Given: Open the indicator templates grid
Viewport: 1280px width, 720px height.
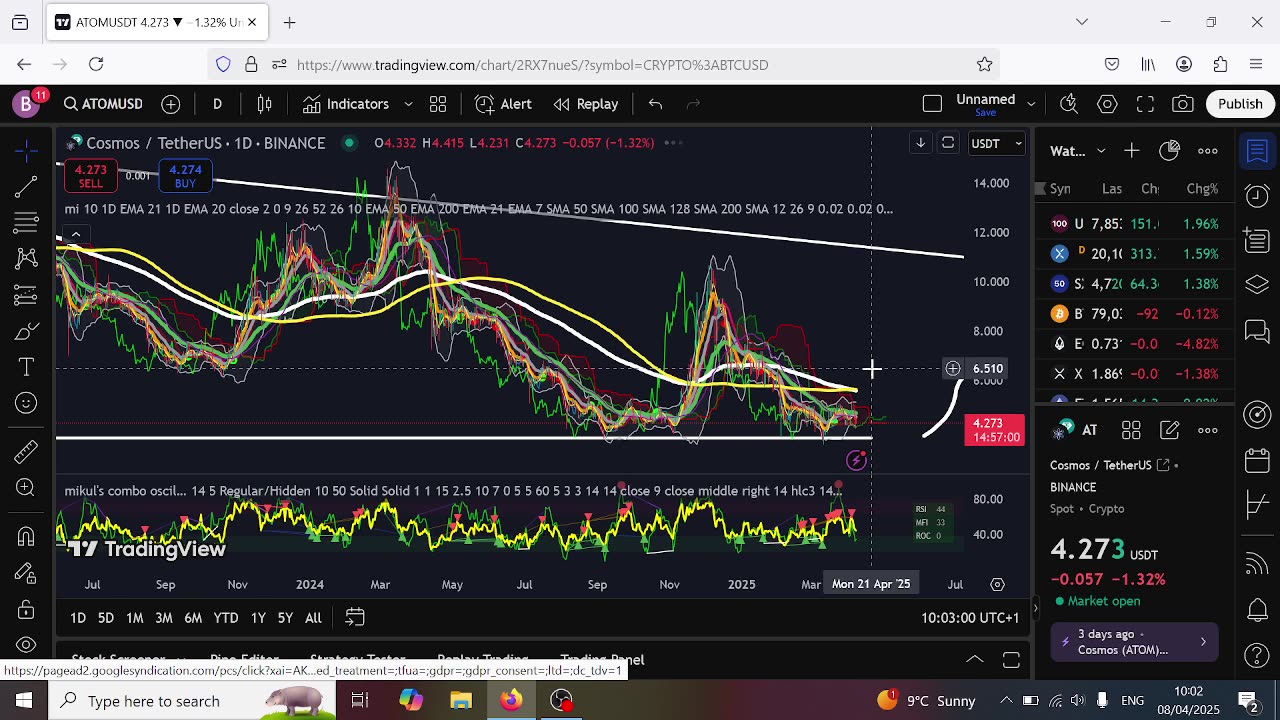Looking at the screenshot, I should coord(438,104).
